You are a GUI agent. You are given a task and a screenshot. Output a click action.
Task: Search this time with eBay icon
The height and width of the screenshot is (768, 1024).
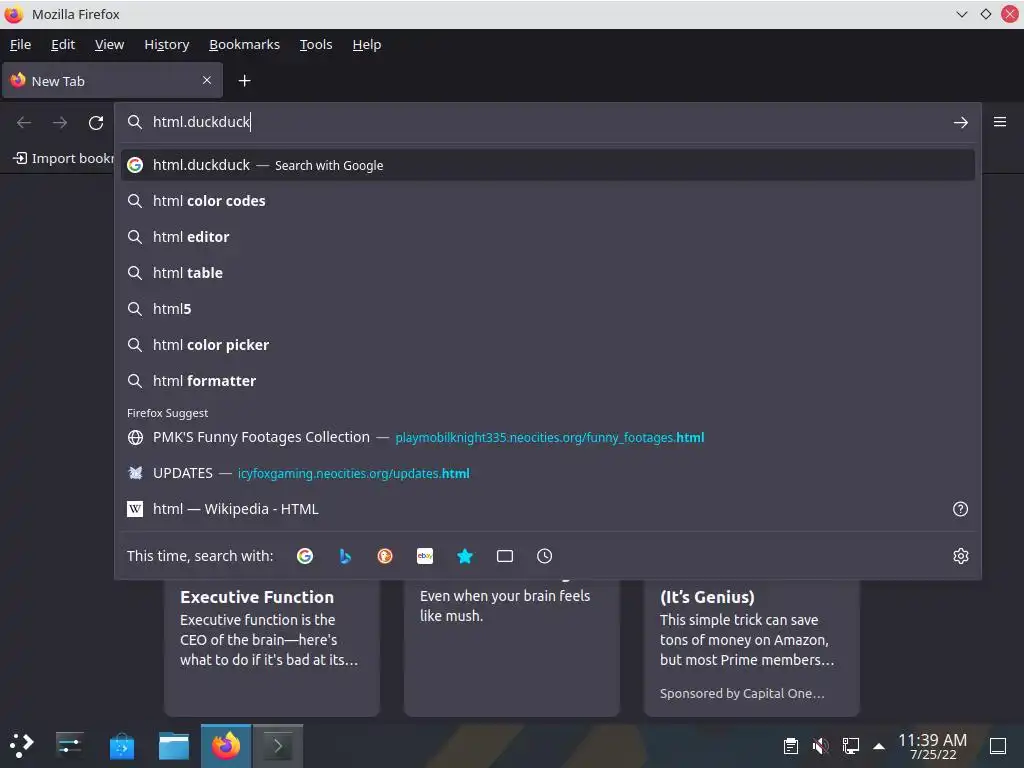[x=425, y=556]
